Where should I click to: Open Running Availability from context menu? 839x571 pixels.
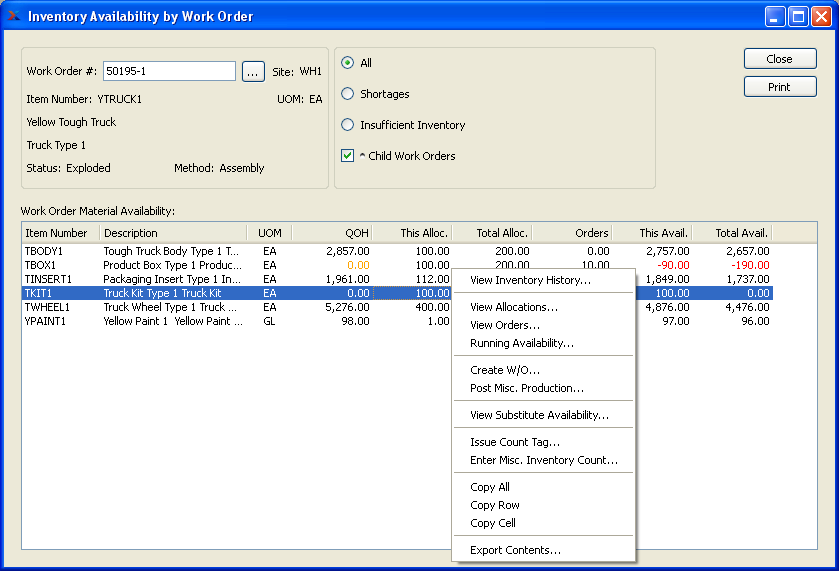pos(521,343)
